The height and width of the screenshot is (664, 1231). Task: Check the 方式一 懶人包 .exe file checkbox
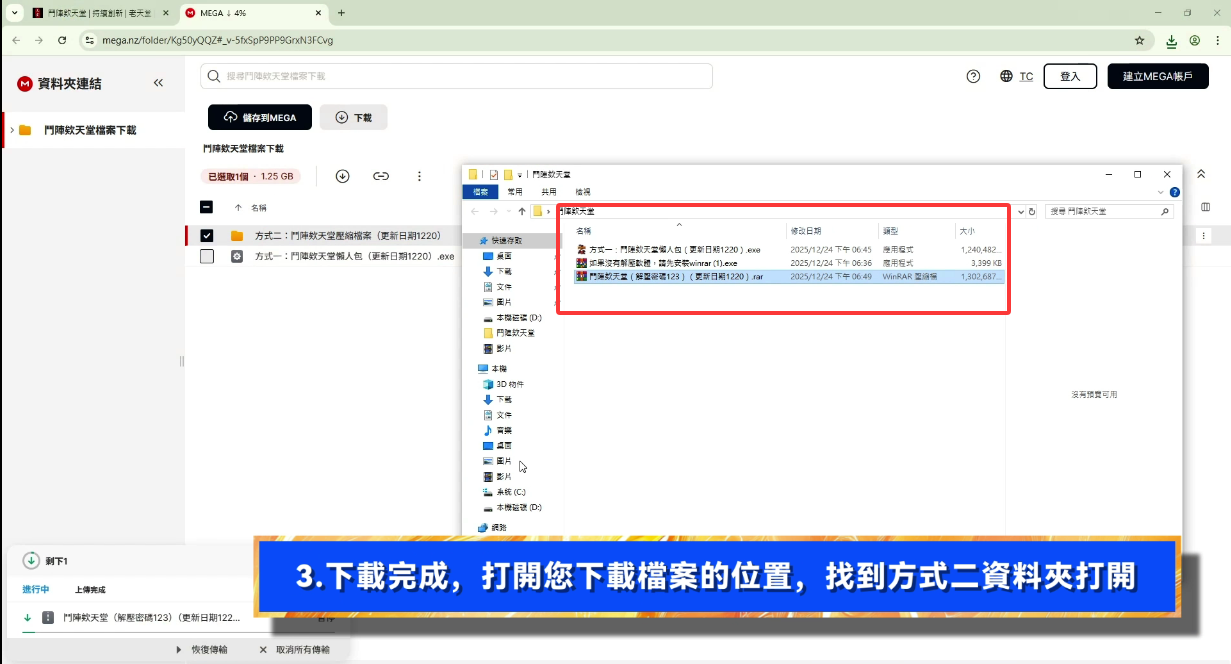click(207, 256)
